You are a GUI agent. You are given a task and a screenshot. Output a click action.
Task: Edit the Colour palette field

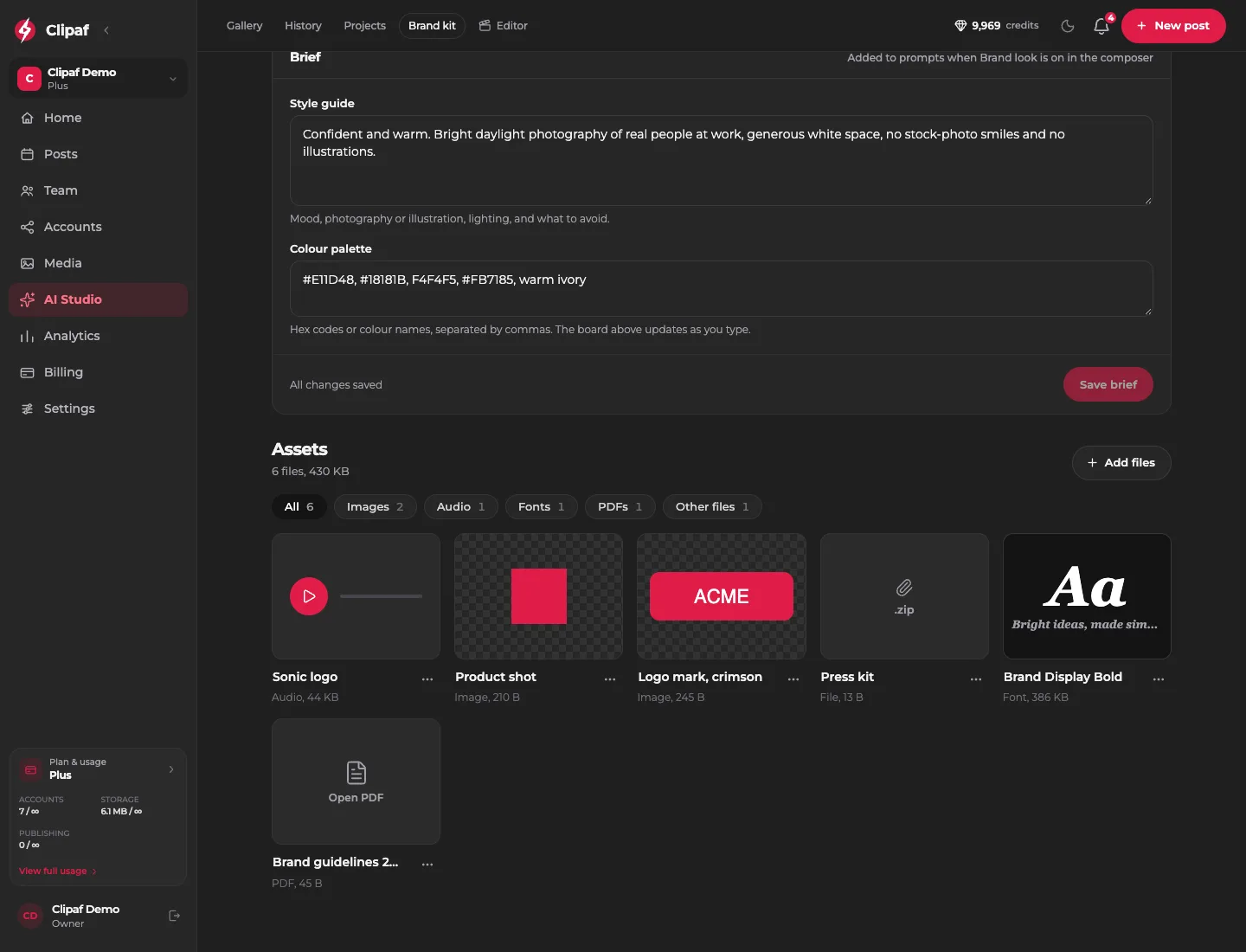pos(722,289)
